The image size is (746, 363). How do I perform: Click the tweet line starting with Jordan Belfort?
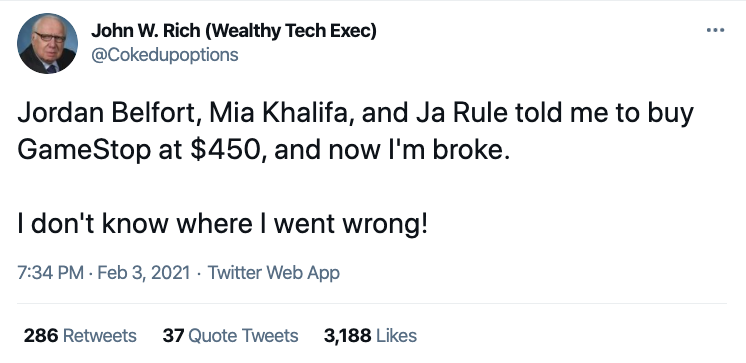[x=355, y=113]
